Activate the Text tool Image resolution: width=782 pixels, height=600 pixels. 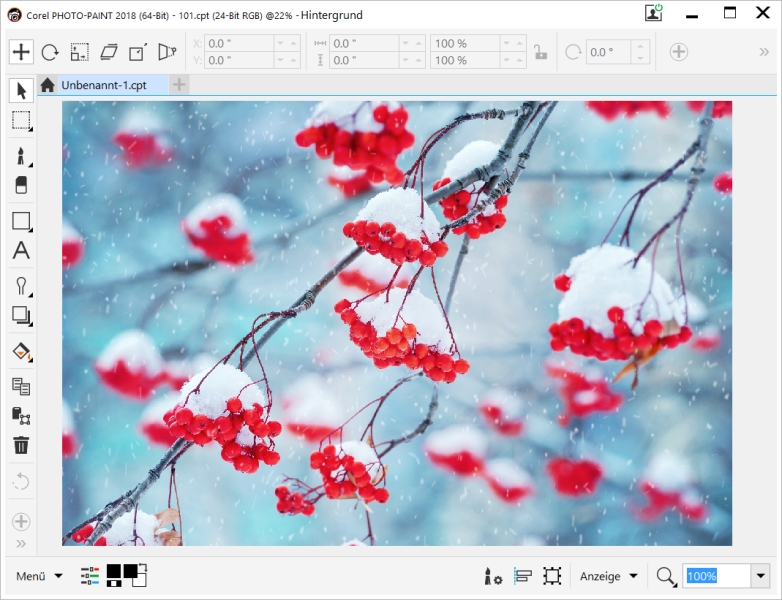(x=21, y=251)
